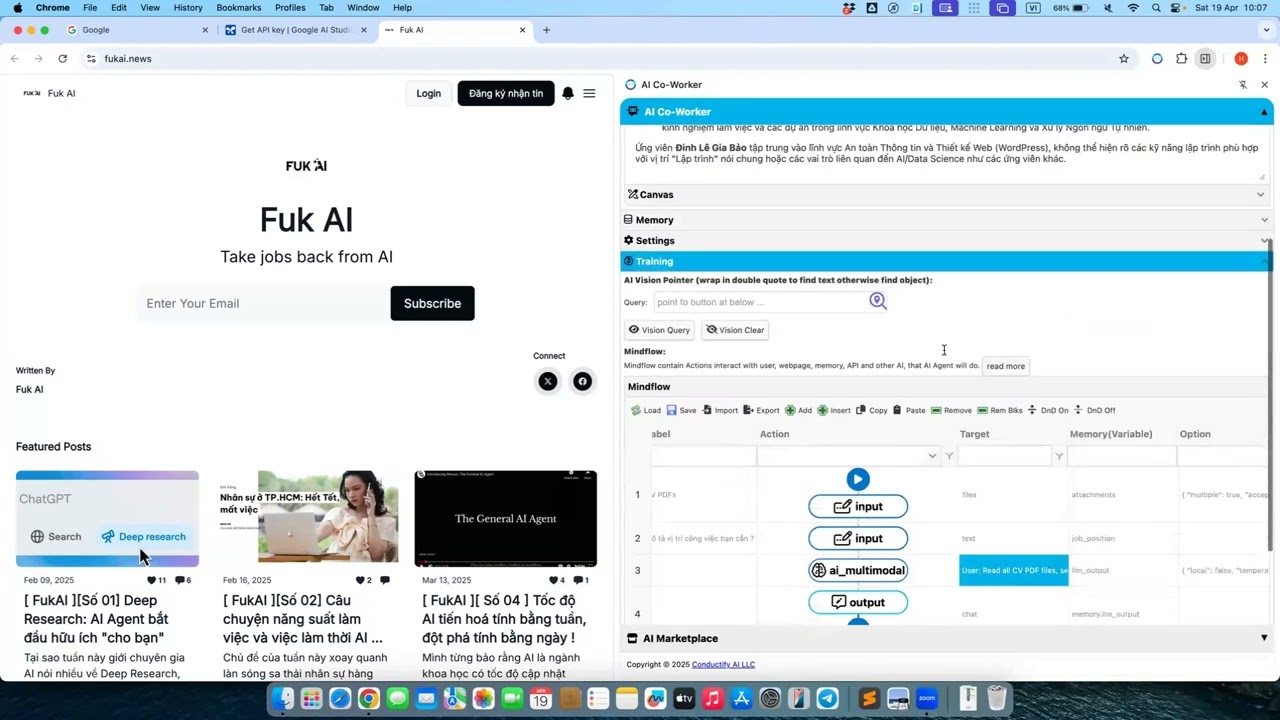Insert an action into the Mindflow

tap(834, 410)
